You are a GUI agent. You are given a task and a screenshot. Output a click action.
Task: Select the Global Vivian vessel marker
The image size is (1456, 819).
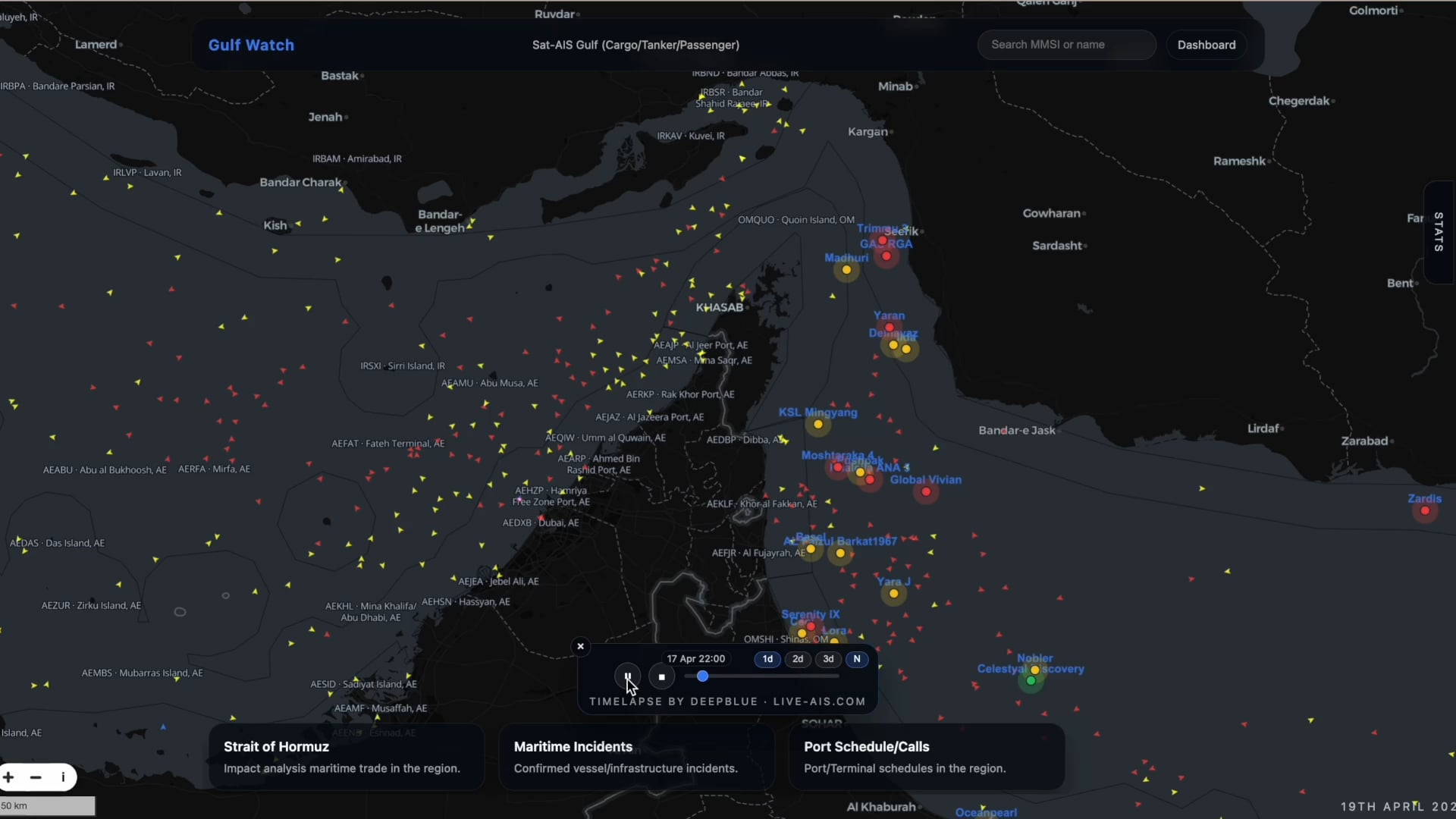[x=926, y=492]
